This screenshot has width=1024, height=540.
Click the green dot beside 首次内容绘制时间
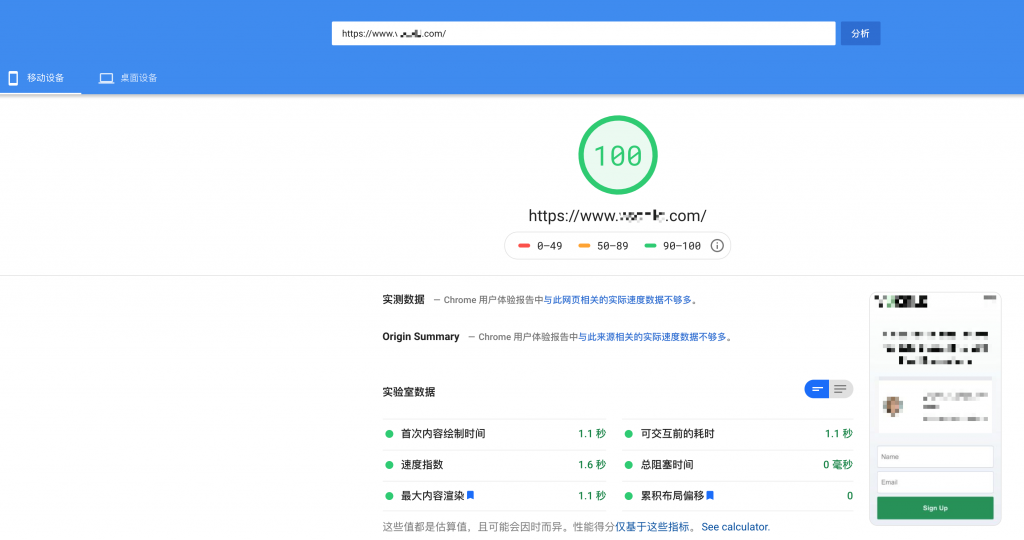(389, 434)
